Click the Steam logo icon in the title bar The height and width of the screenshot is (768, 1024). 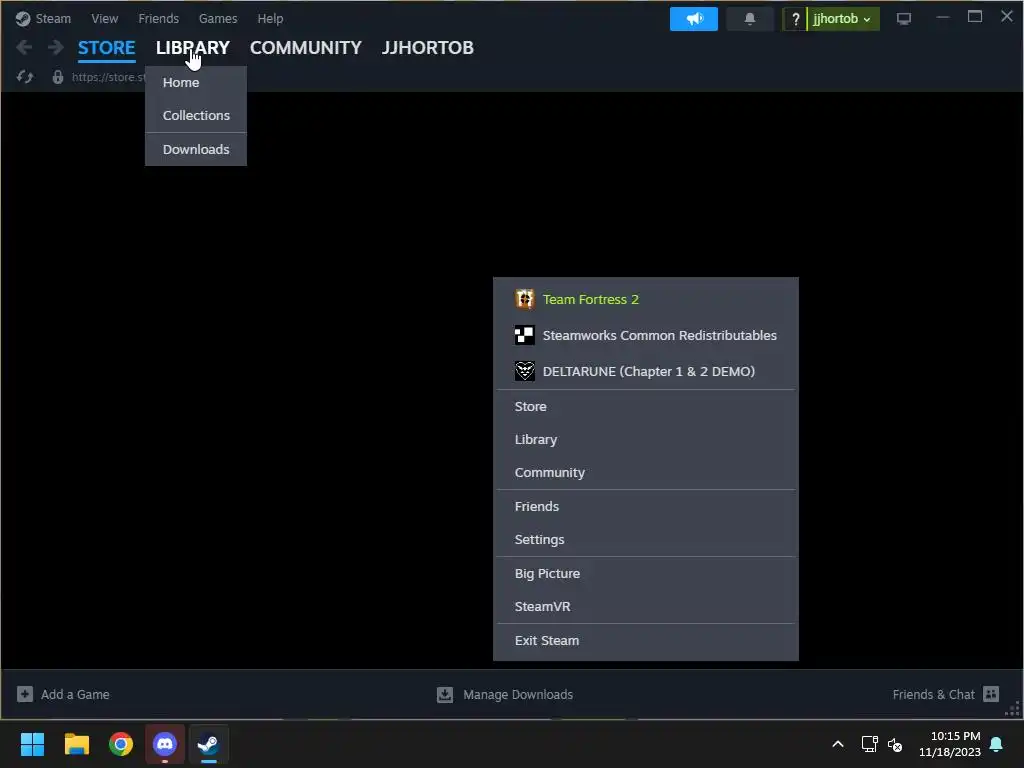coord(23,18)
